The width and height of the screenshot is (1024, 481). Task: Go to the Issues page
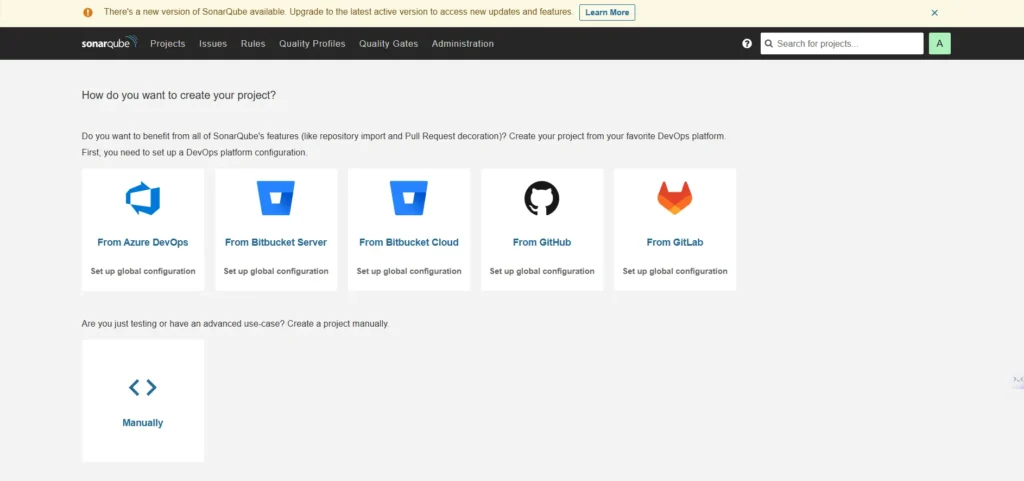pos(213,44)
